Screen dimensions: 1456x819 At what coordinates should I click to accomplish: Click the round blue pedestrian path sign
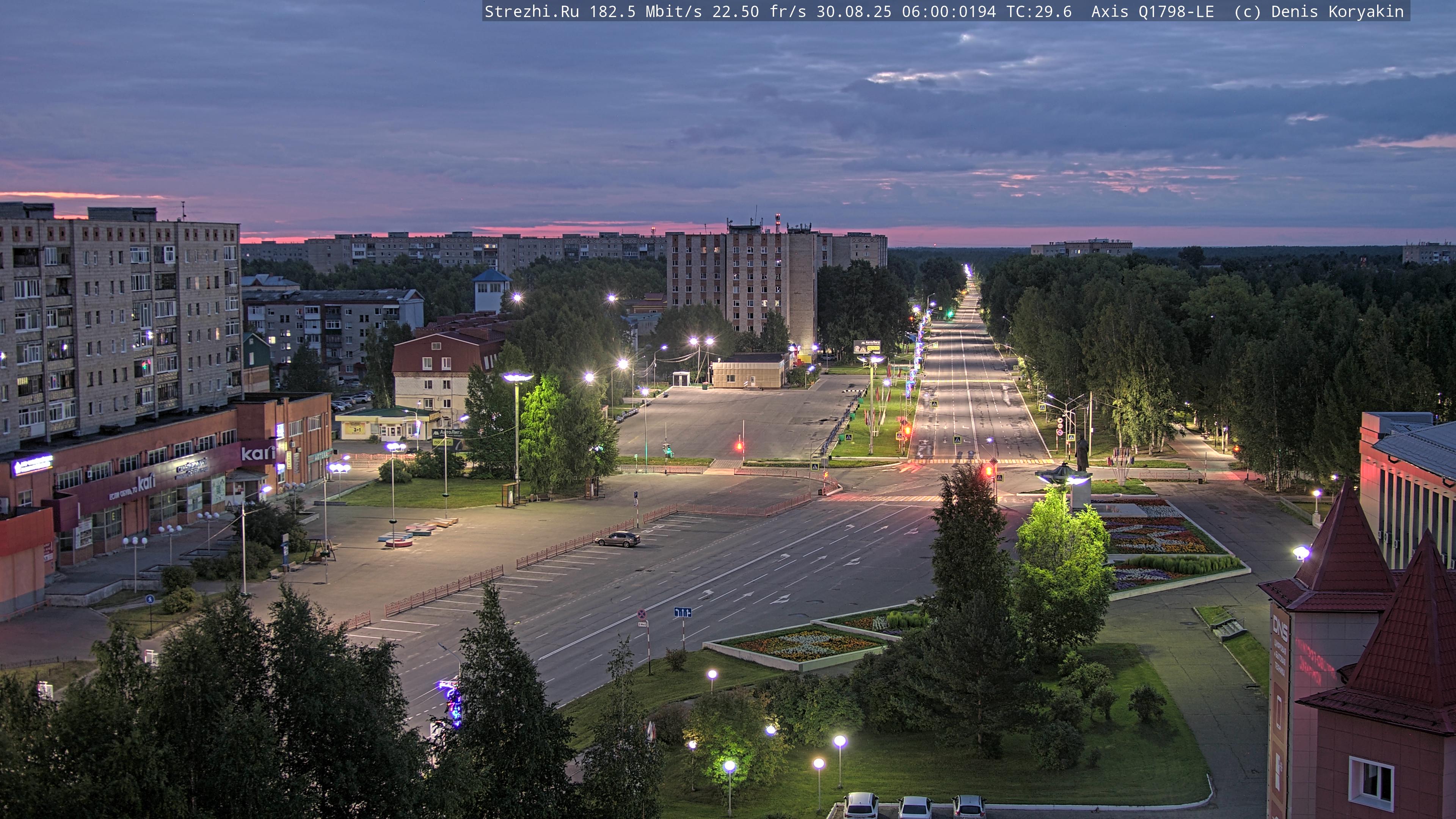pyautogui.click(x=150, y=599)
